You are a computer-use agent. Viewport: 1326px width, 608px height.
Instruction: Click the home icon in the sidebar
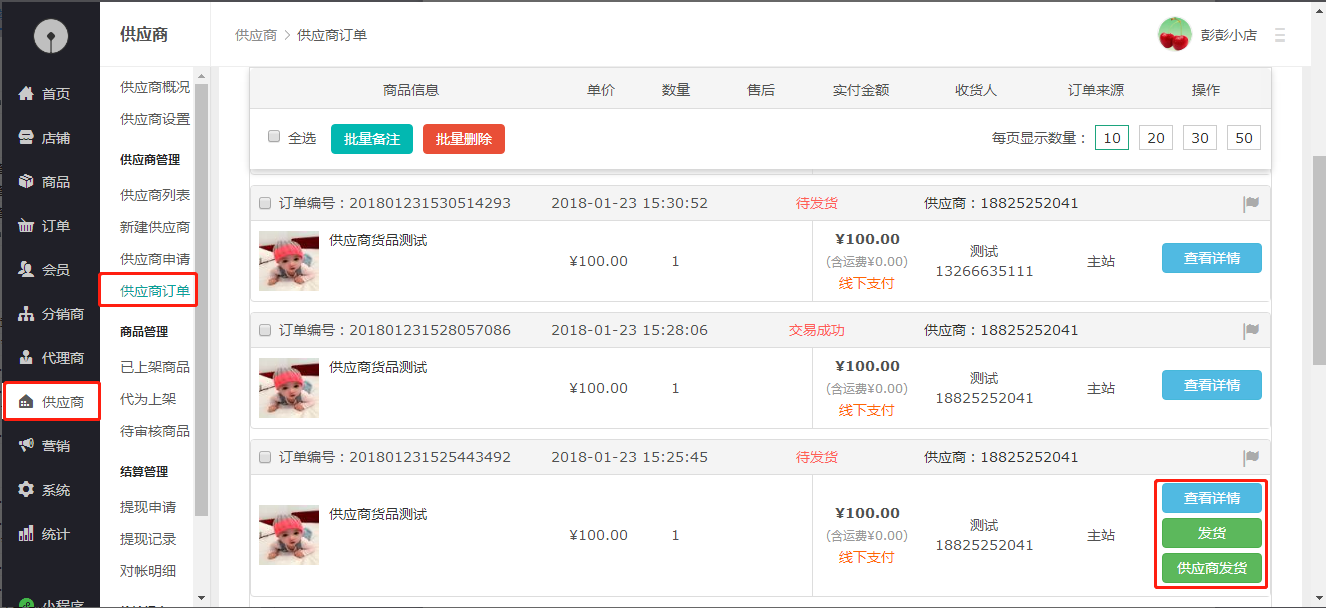click(x=27, y=94)
